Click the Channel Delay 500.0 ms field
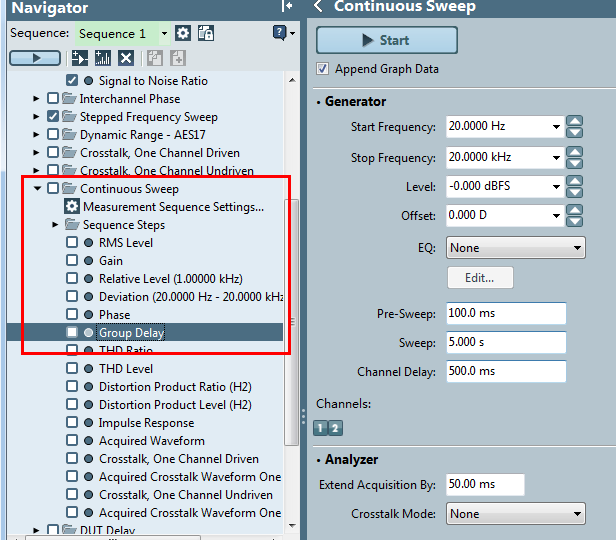This screenshot has height=540, width=616. pyautogui.click(x=506, y=372)
